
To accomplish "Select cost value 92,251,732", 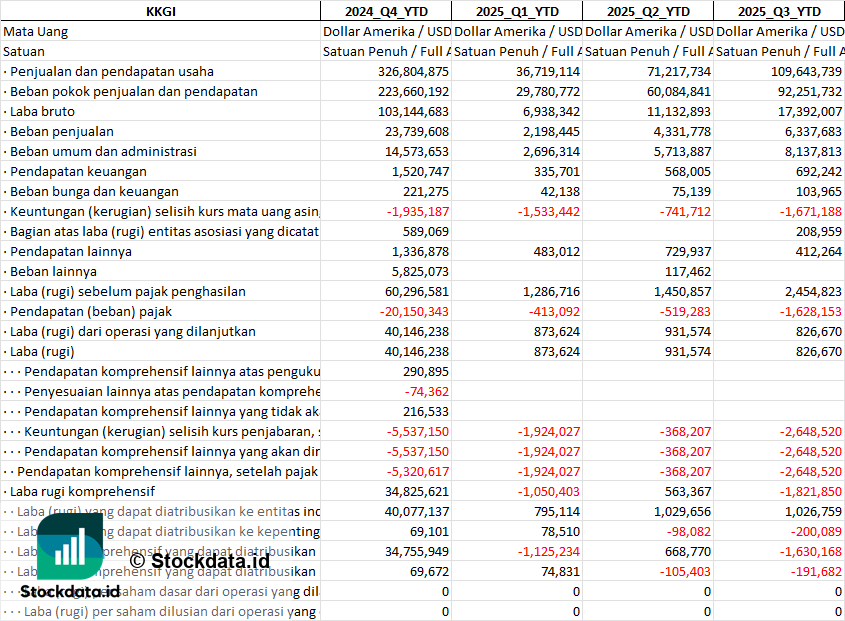I will (x=809, y=91).
